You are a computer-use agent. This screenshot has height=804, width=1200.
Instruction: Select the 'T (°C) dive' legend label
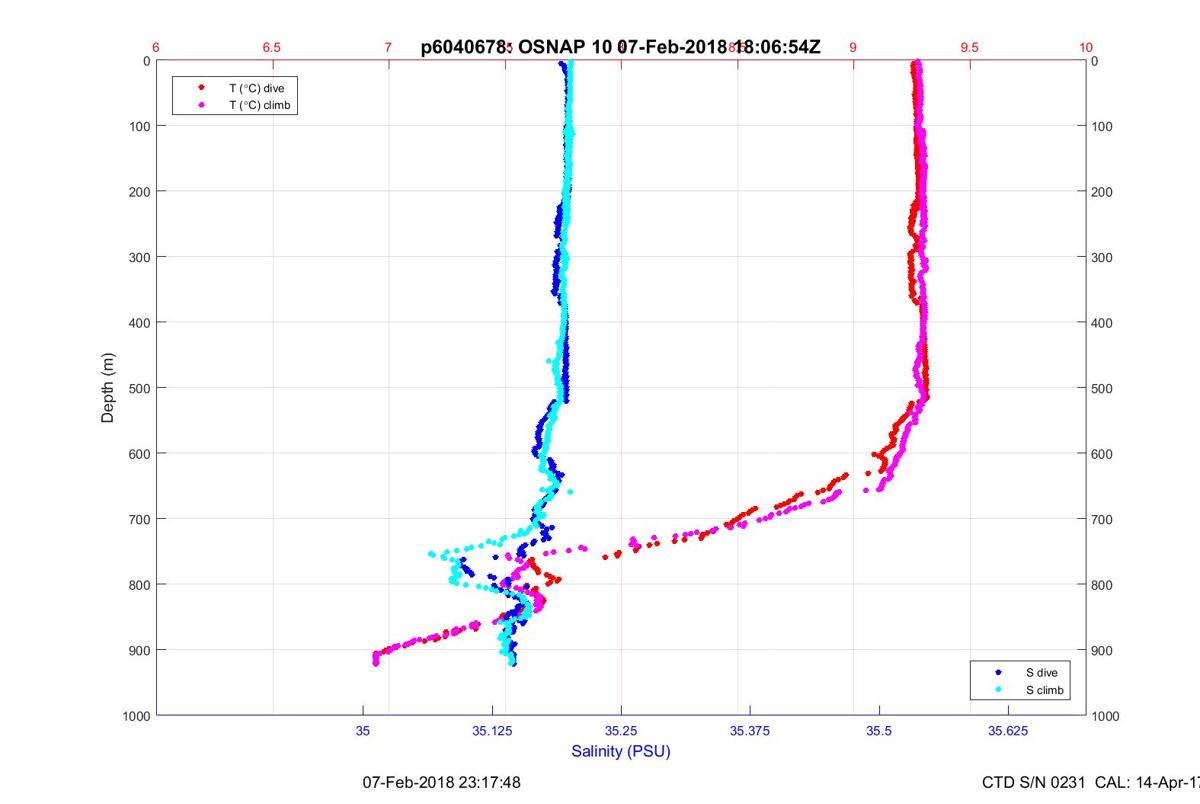[257, 88]
